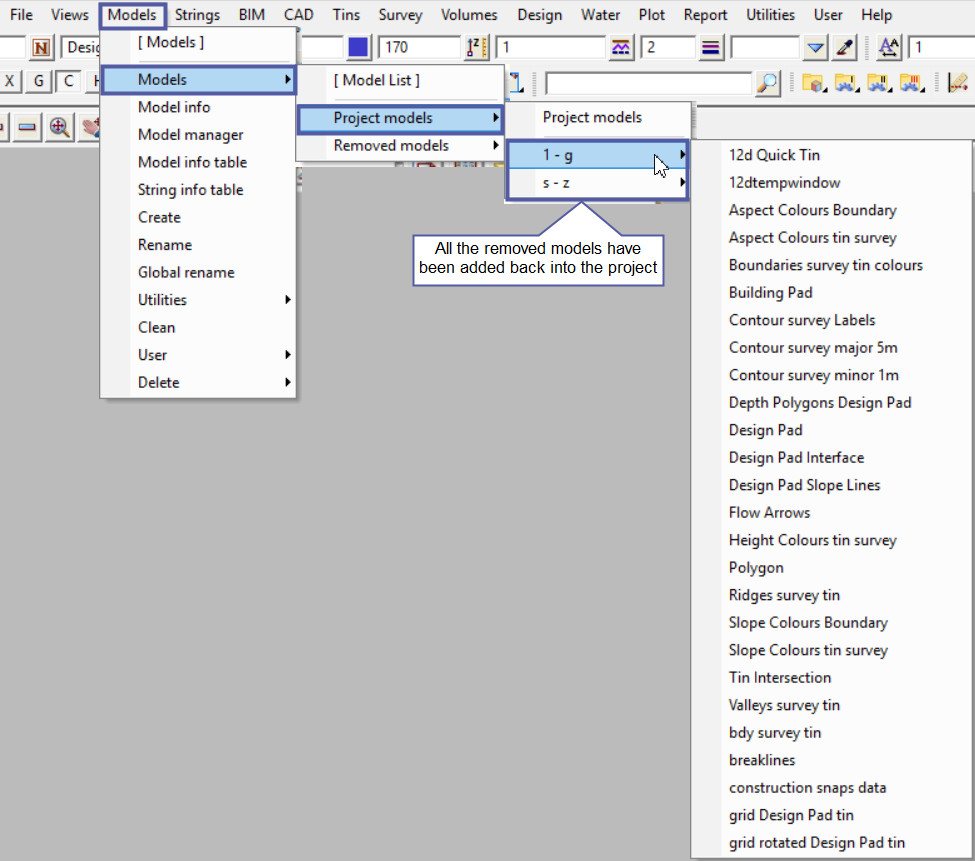Click the line weight bars icon
This screenshot has height=861, width=975.
[711, 47]
